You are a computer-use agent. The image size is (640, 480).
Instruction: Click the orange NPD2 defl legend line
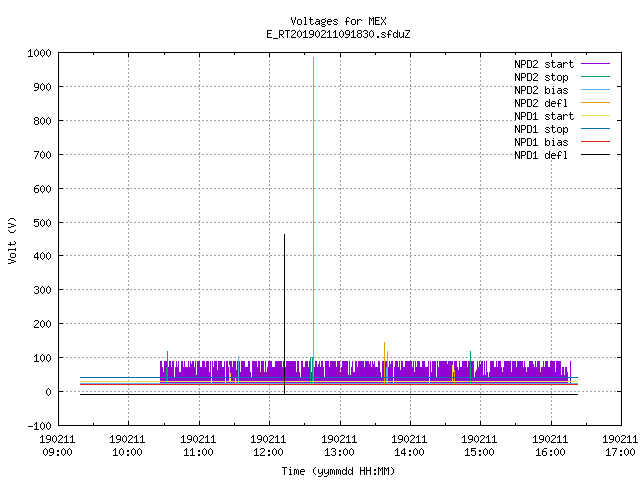[x=595, y=103]
